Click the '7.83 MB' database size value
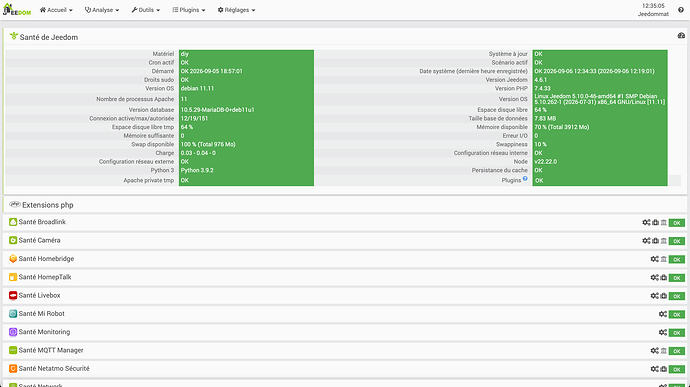The image size is (690, 387). coord(545,118)
